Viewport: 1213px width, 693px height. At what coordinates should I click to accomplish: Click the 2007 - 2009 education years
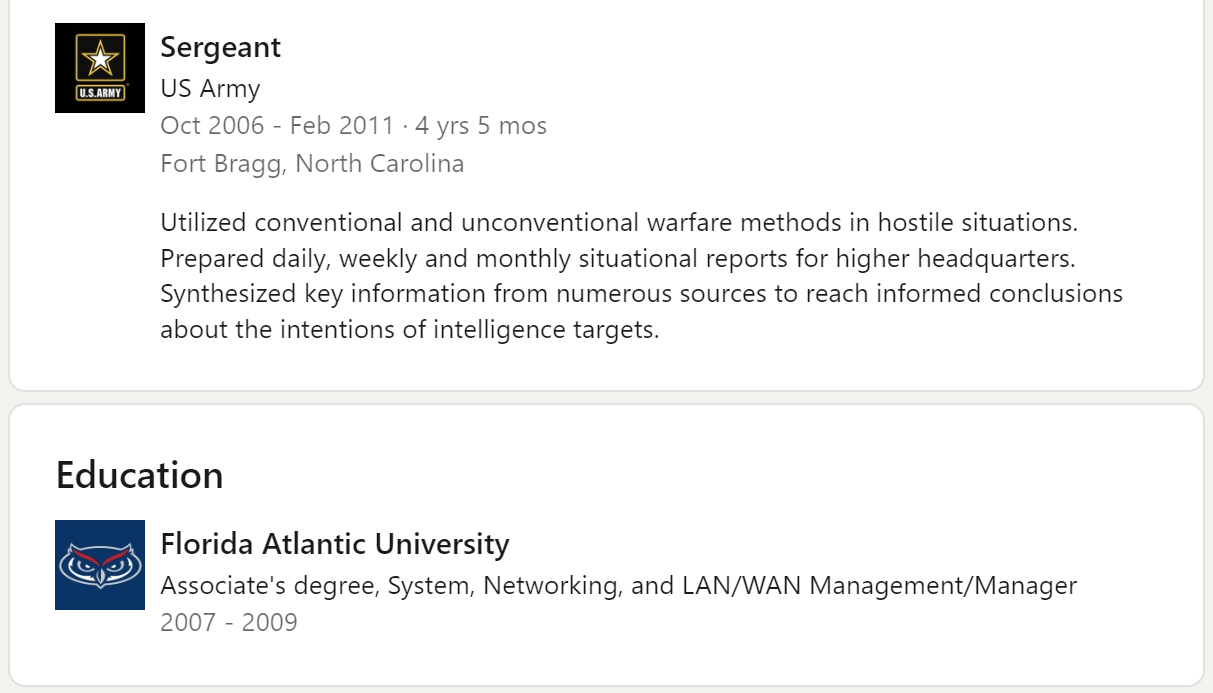point(228,622)
